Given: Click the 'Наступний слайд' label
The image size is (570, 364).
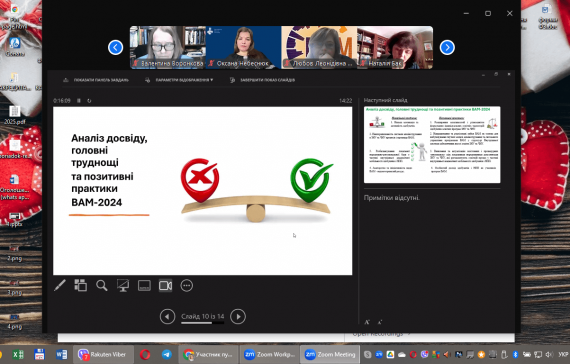Looking at the screenshot, I should [385, 100].
